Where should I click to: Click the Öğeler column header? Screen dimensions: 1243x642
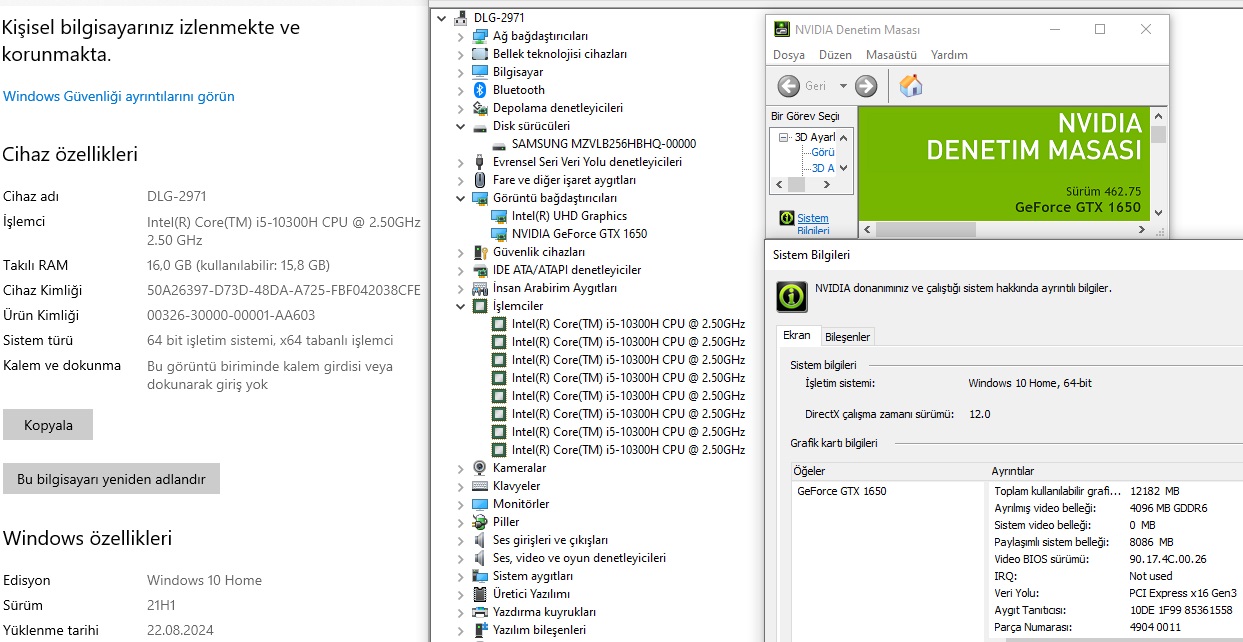(888, 471)
